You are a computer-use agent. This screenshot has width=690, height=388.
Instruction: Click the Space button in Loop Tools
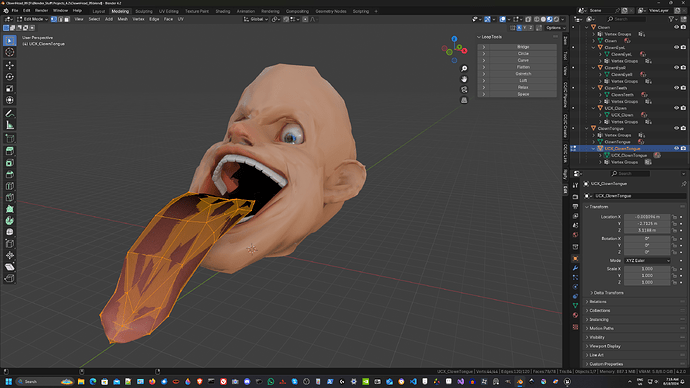coord(523,94)
